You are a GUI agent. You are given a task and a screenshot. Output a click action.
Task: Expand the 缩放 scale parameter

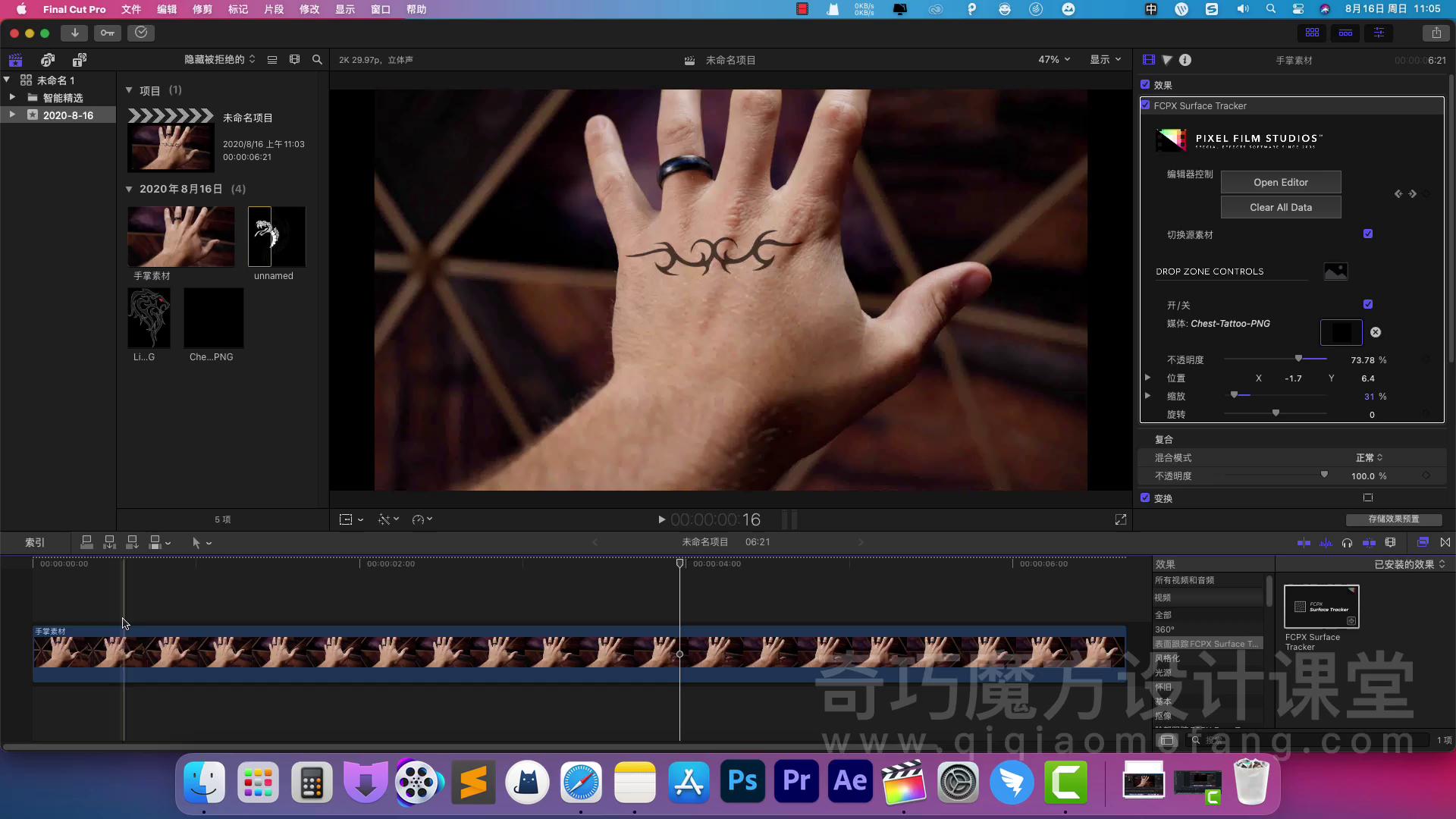click(x=1147, y=396)
